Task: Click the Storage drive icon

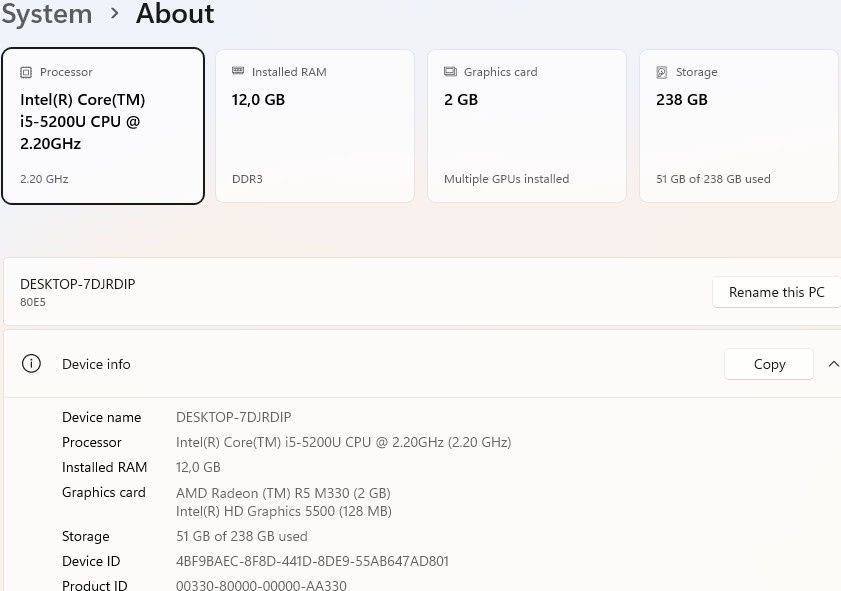Action: [x=662, y=72]
